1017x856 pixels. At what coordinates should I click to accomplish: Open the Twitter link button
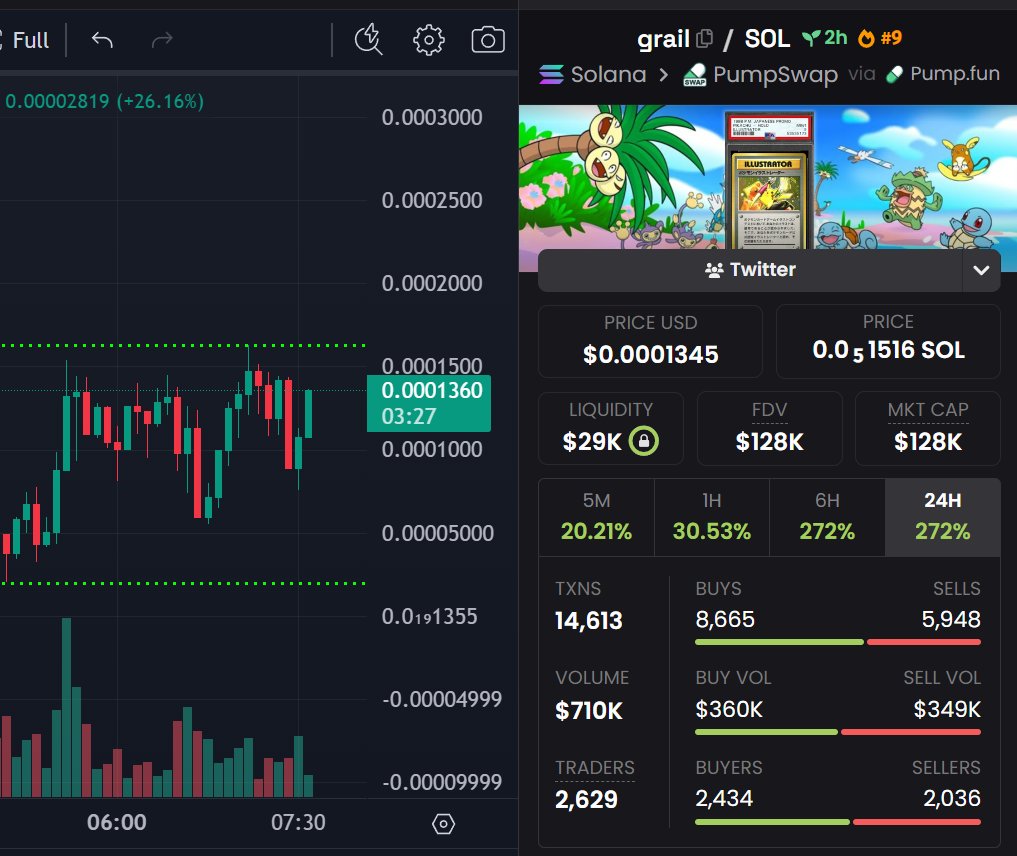pos(750,270)
